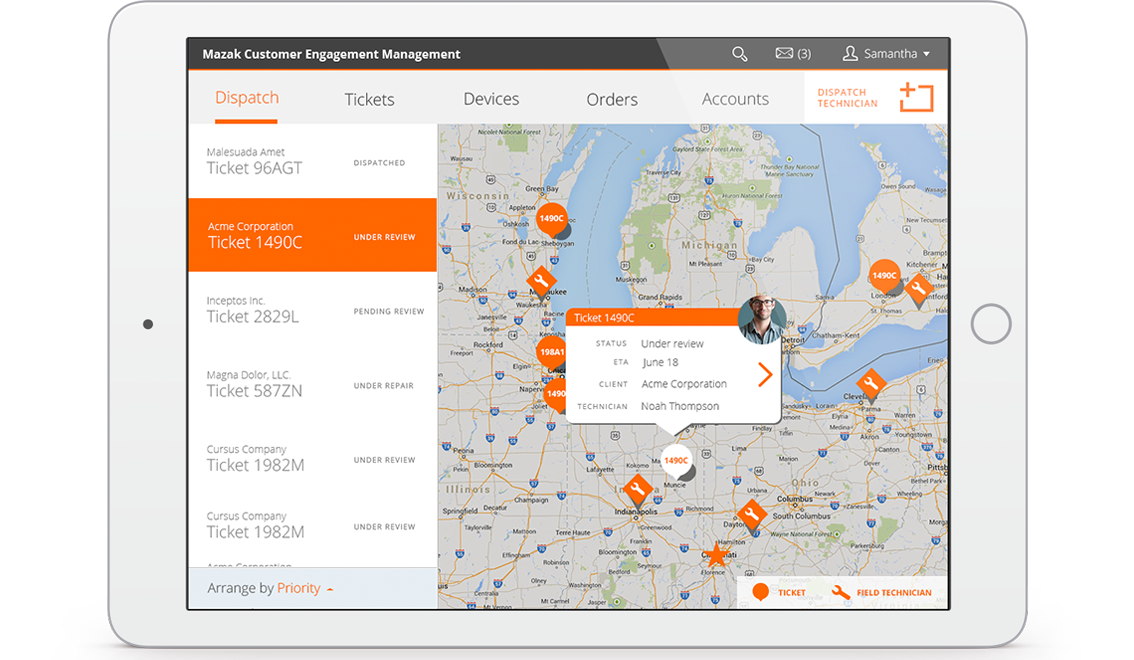Screen dimensions: 1134x660
Task: Open ticket details with the popup chevron
Action: tap(765, 374)
